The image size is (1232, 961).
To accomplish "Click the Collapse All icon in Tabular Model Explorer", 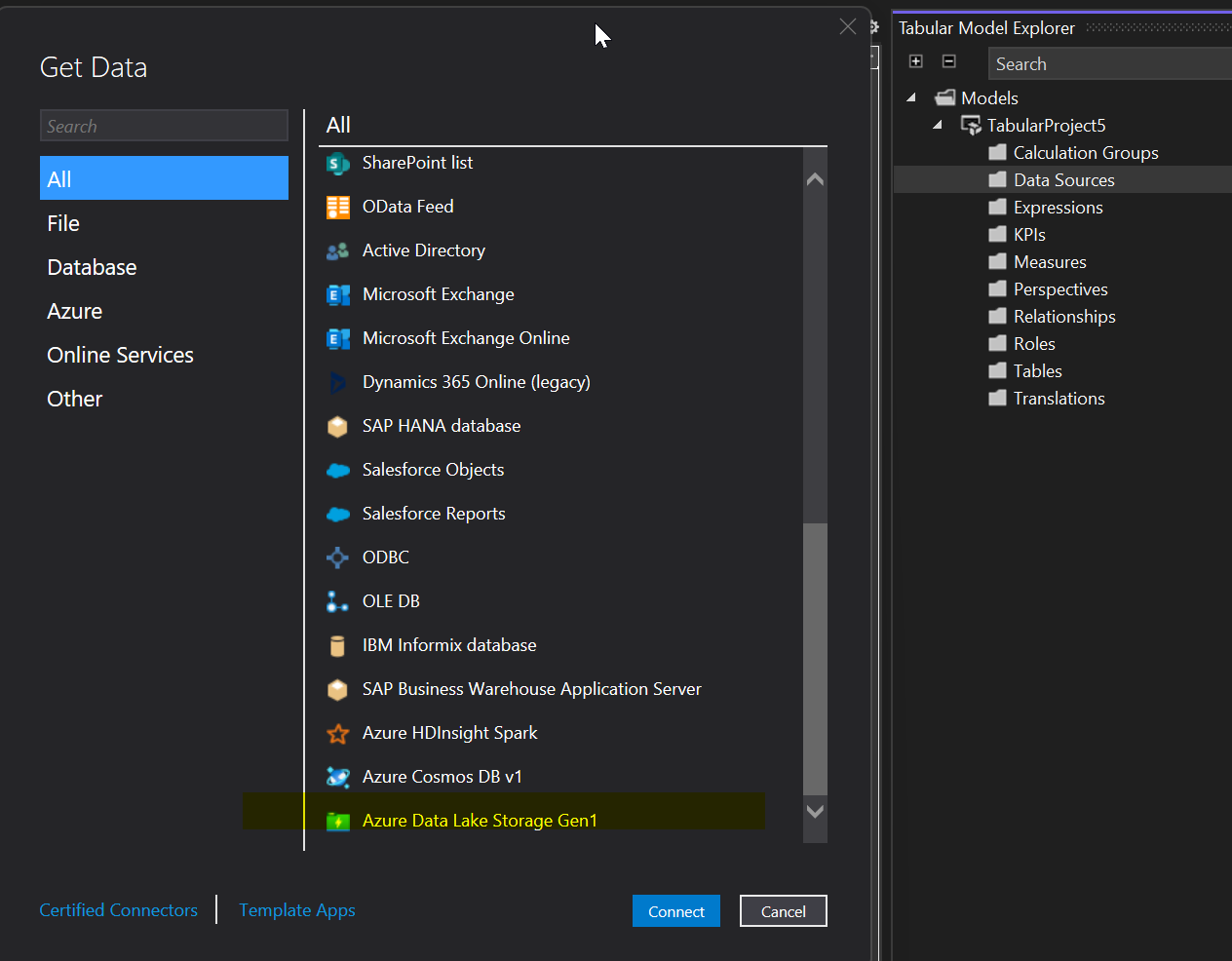I will (x=949, y=61).
